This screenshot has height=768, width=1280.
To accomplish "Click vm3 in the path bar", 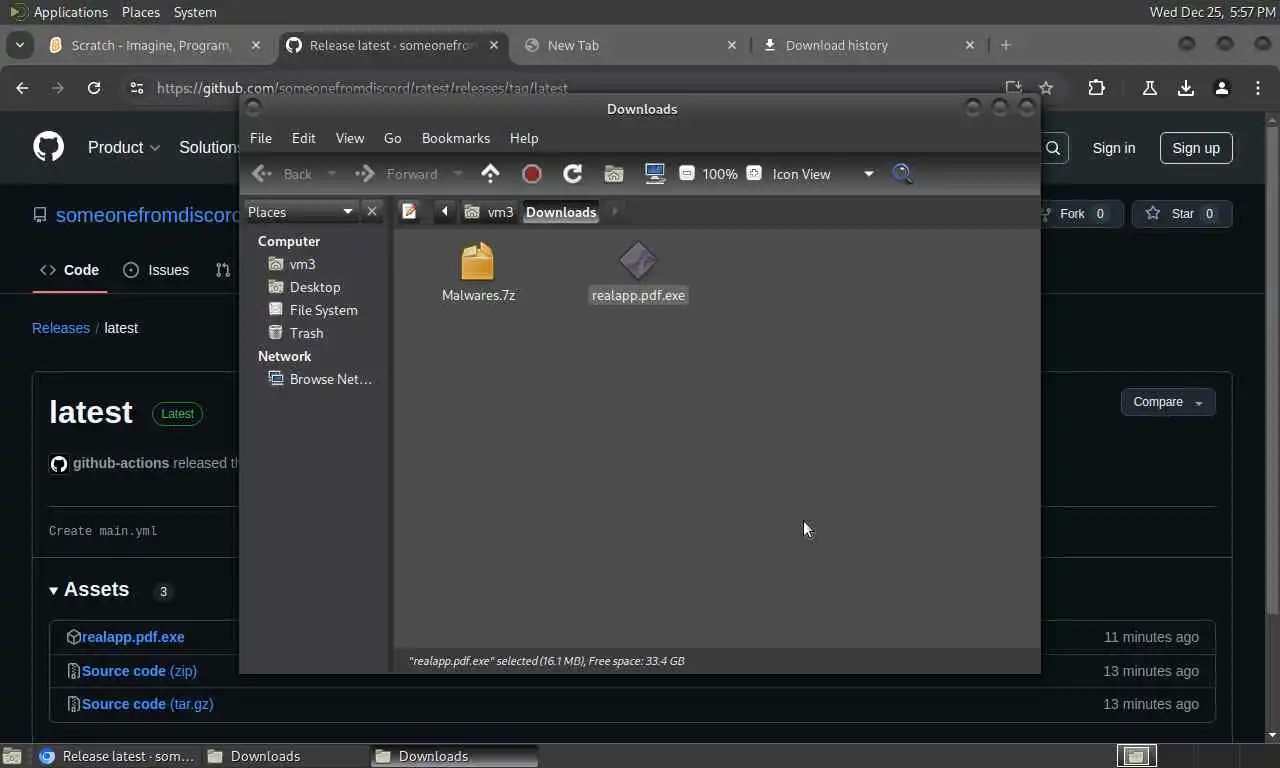I will (489, 211).
